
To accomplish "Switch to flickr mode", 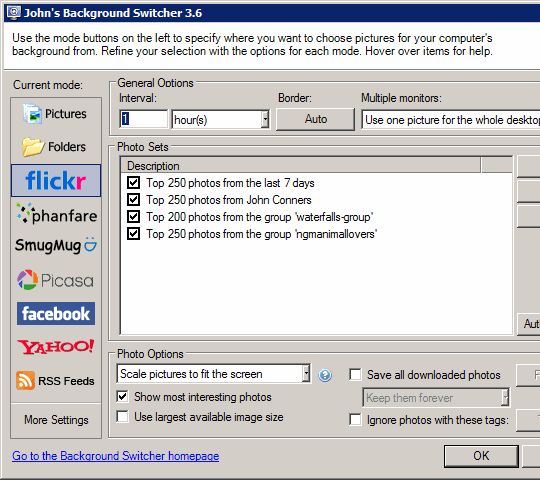I will point(56,180).
